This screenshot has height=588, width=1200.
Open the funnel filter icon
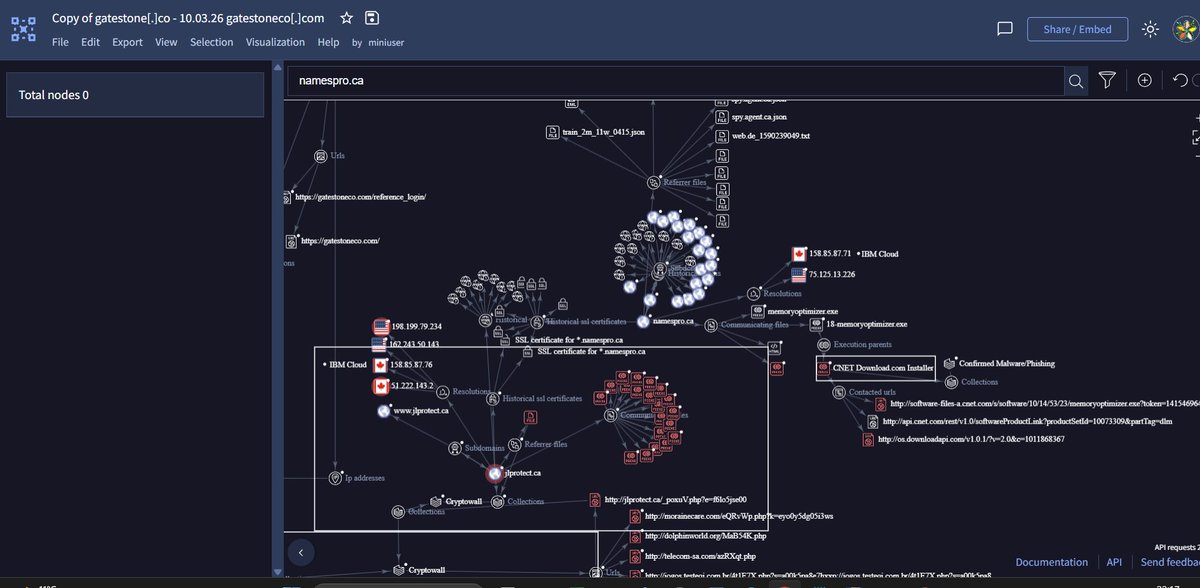pyautogui.click(x=1107, y=81)
